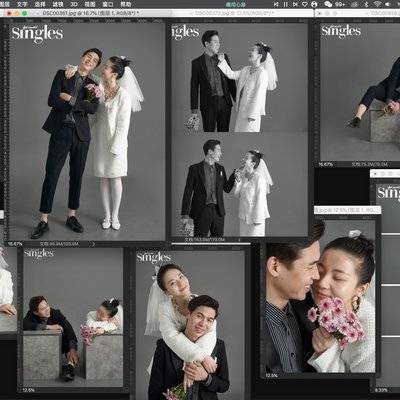Click the volume icon in menu bar
Screen dimensions: 400x400
tap(387, 4)
